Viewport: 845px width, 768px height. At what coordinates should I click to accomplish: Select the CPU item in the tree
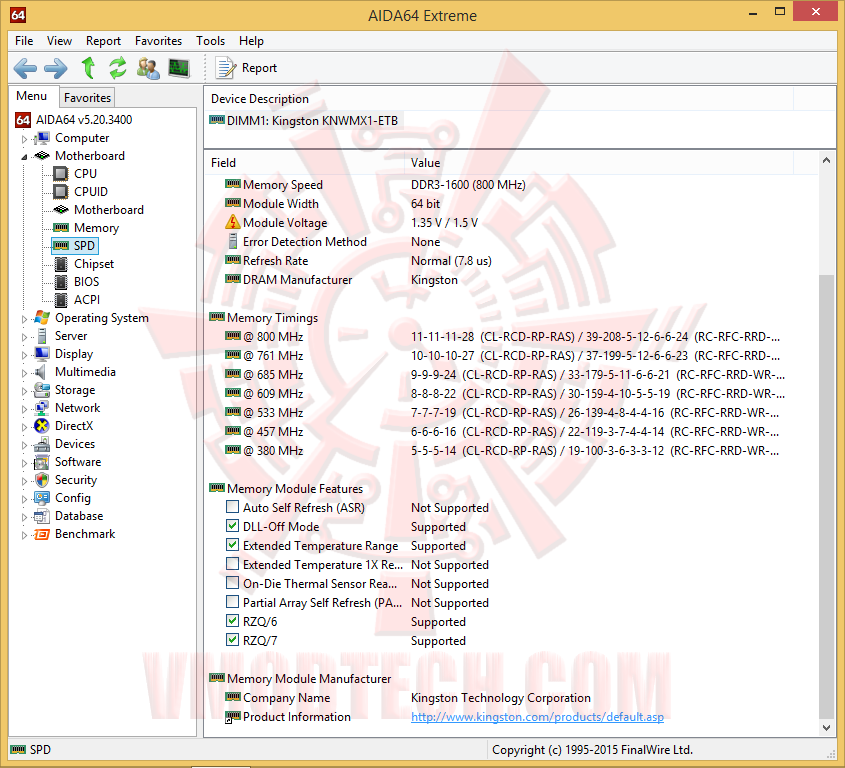tap(85, 174)
